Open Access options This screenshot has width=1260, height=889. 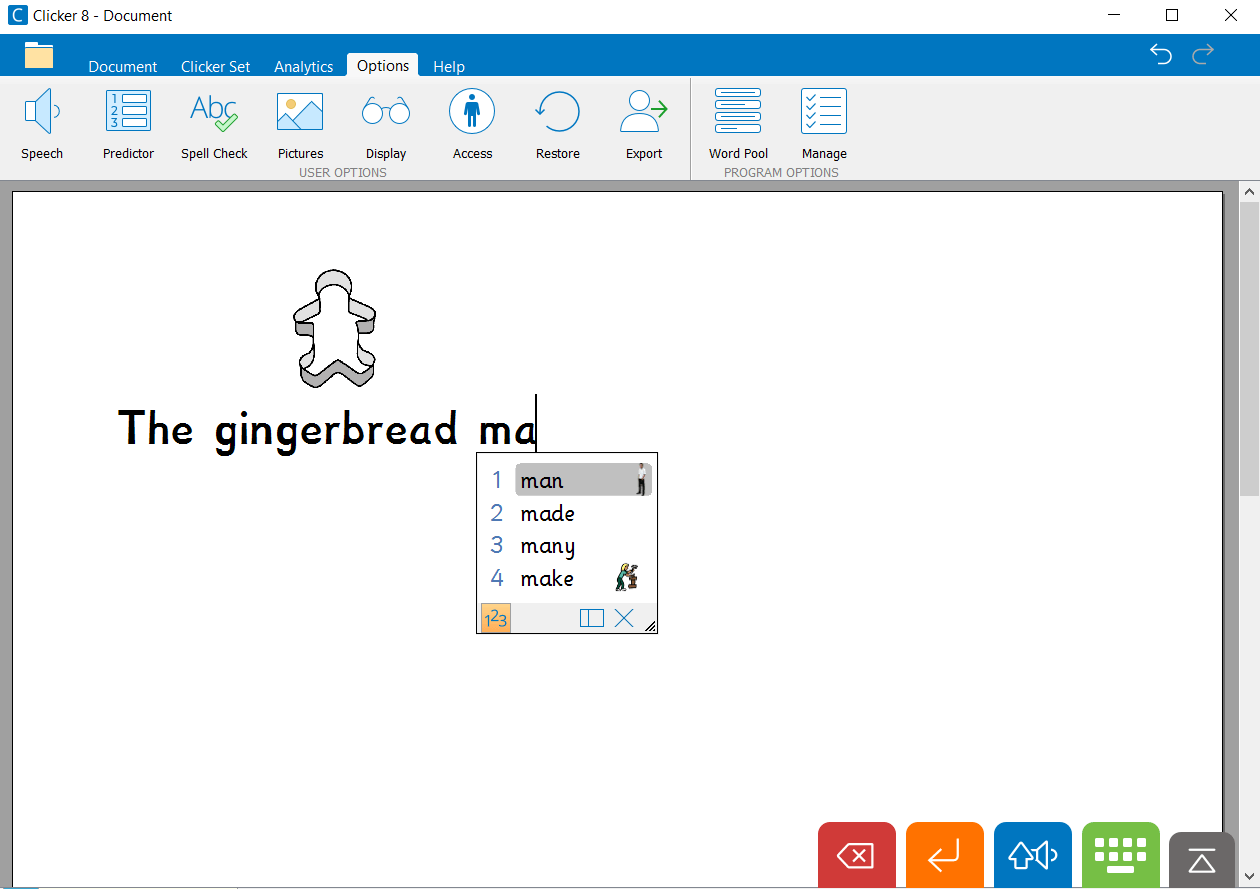tap(472, 124)
